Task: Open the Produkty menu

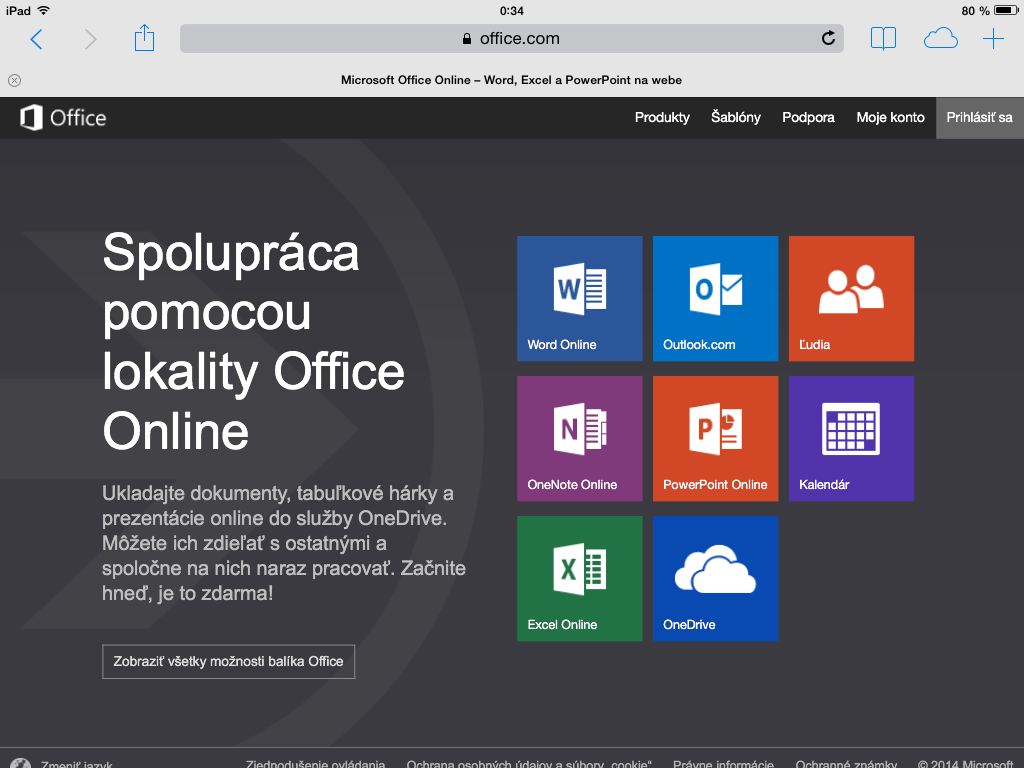Action: pos(662,118)
